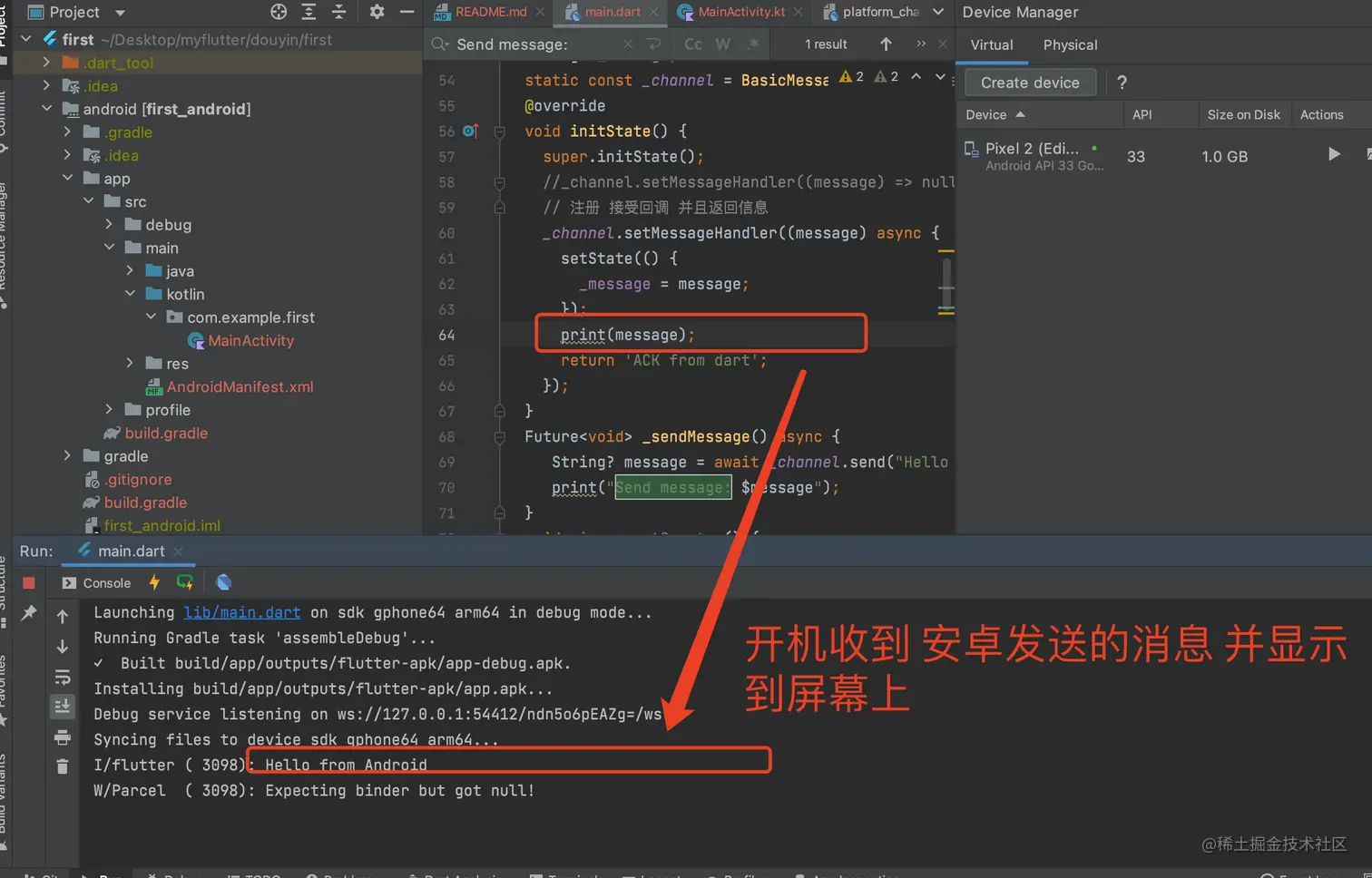Go to previous search occurrence arrow
Viewport: 1372px width, 878px height.
coord(886,44)
